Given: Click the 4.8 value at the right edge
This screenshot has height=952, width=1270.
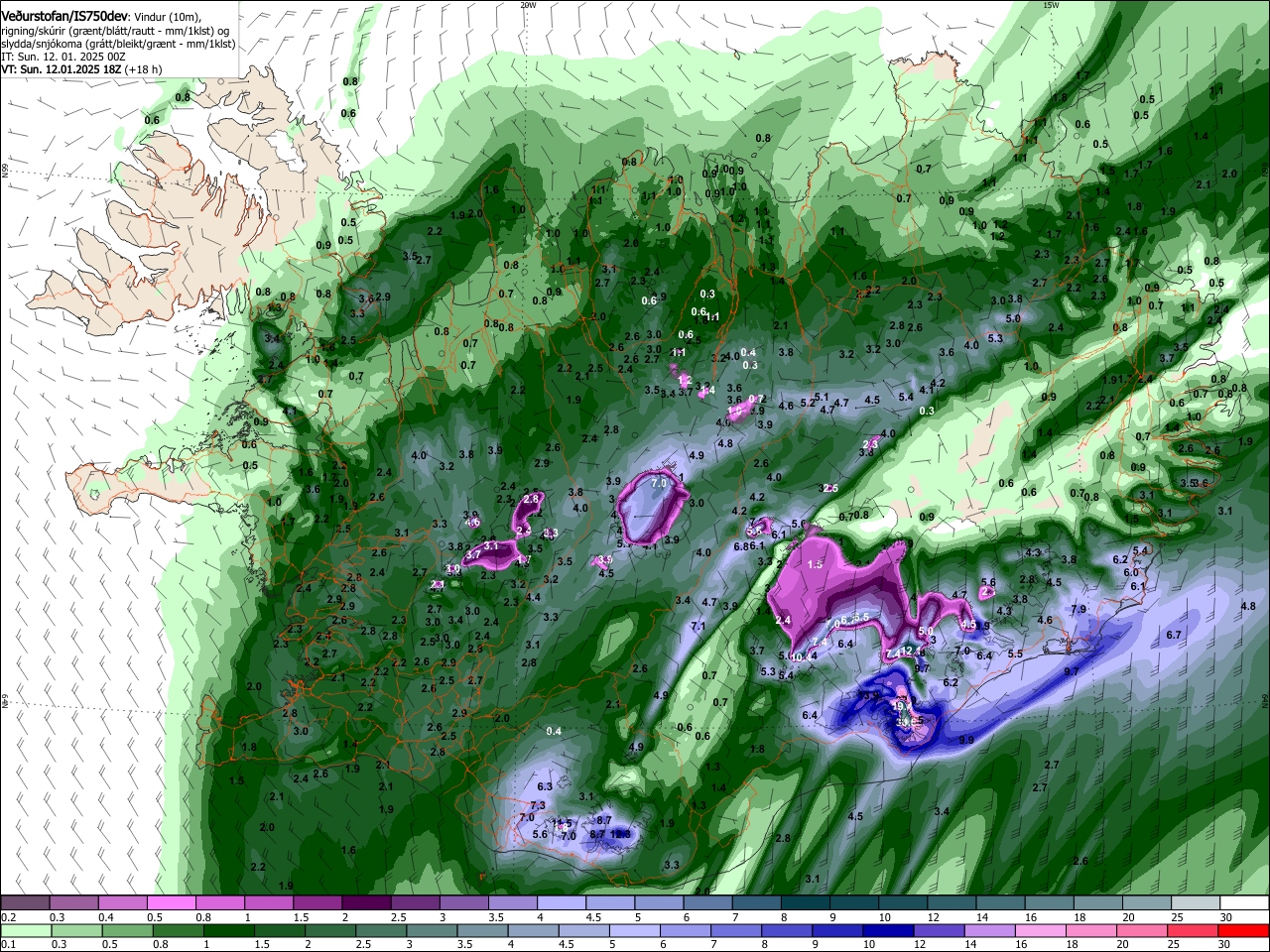Looking at the screenshot, I should tap(1250, 606).
